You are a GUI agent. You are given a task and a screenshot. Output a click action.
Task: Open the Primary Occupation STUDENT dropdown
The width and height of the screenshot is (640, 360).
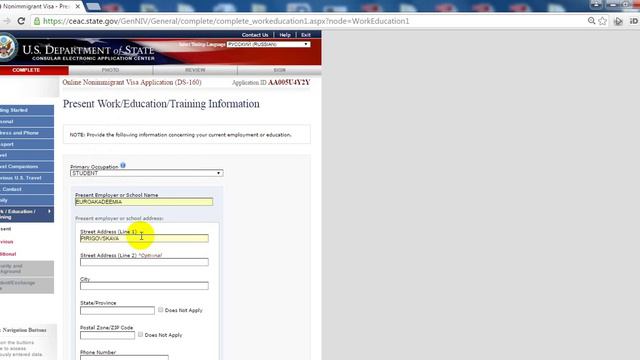click(147, 173)
